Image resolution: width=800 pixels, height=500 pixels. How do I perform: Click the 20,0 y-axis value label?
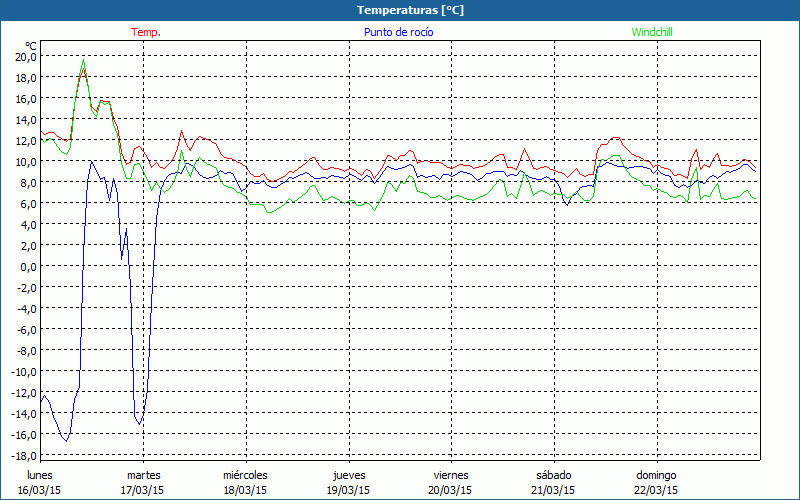point(26,57)
